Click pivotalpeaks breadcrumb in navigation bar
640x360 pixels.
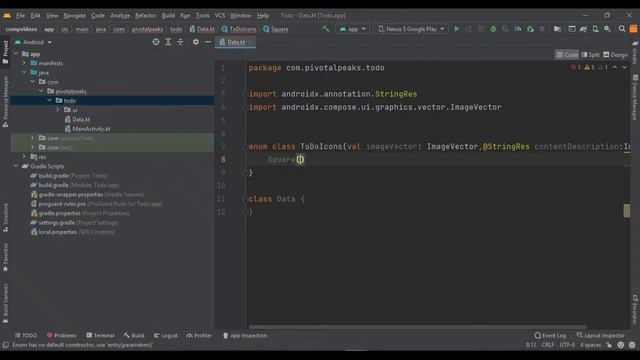147,29
